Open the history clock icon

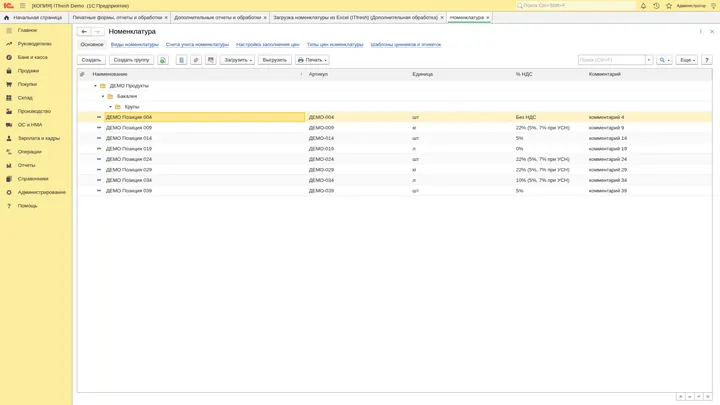point(656,6)
